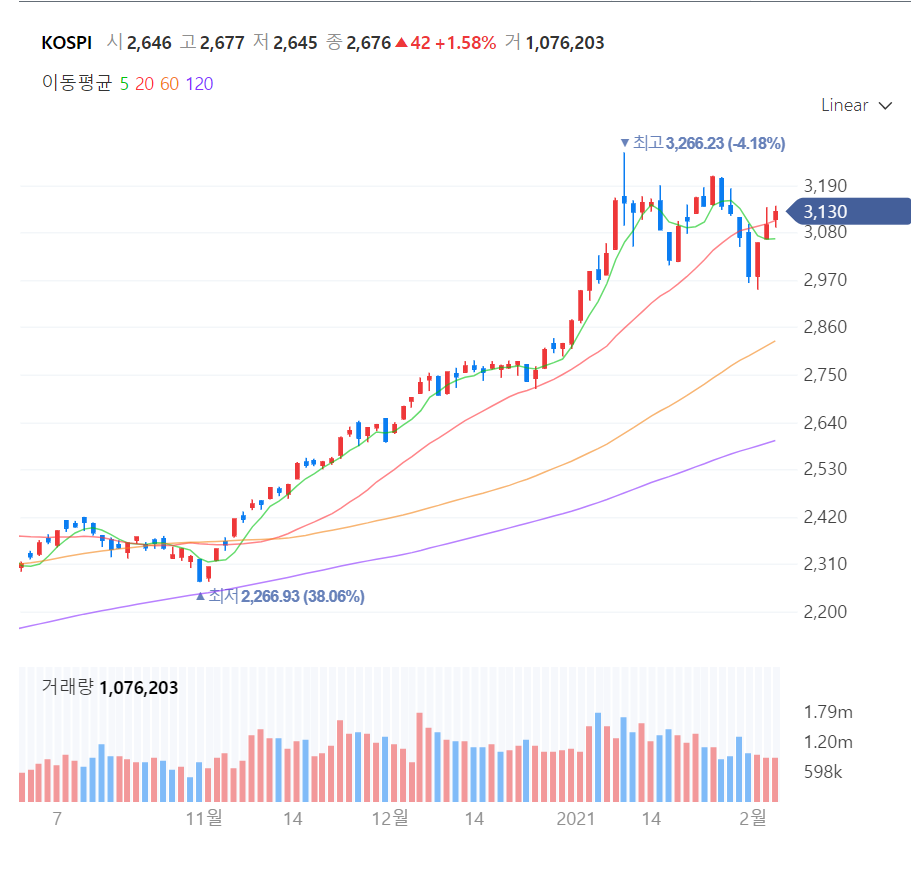The height and width of the screenshot is (876, 920).
Task: Click the blue triangle at the 최고 marker
Action: coord(625,143)
